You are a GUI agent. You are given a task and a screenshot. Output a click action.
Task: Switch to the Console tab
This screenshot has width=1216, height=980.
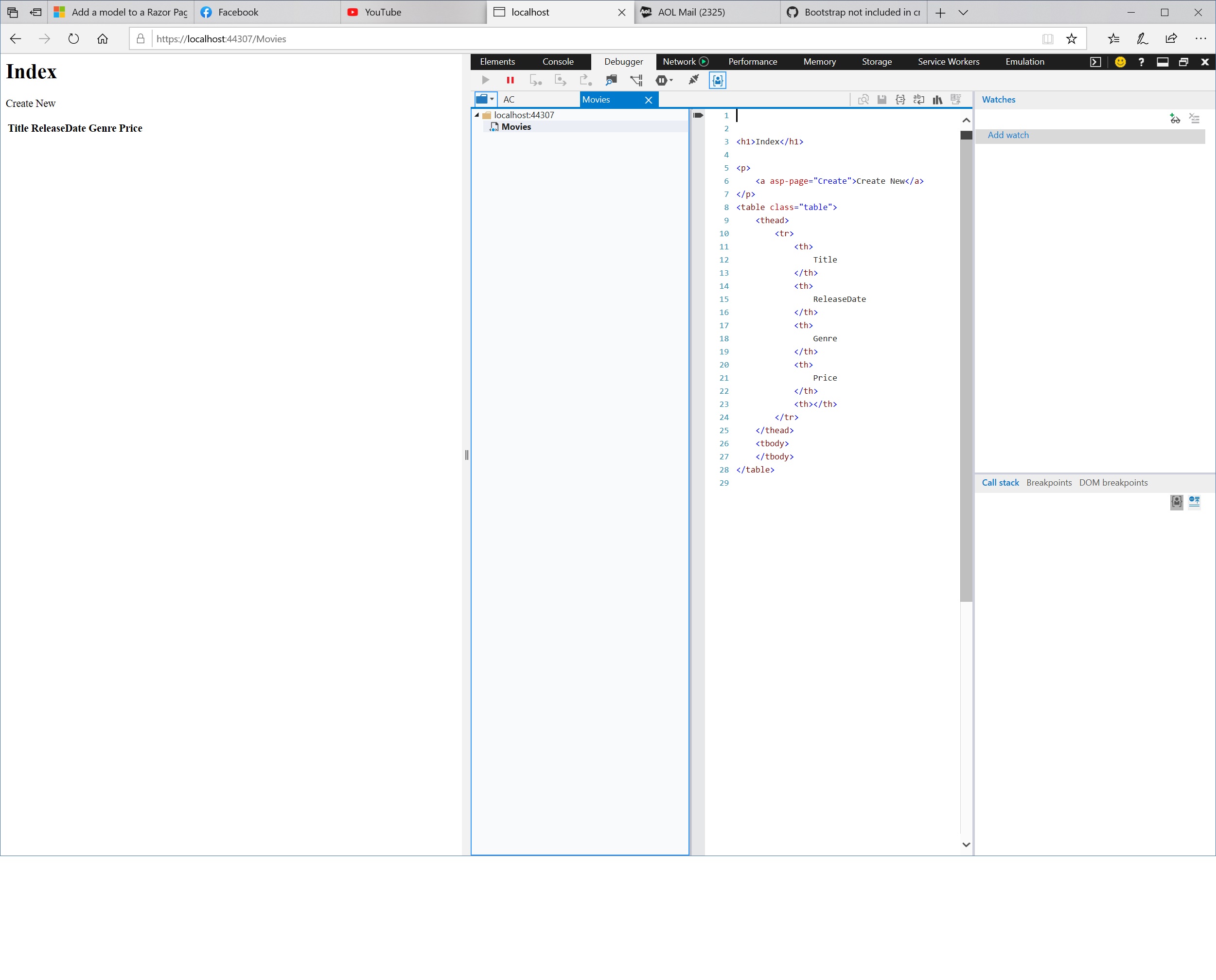click(x=558, y=62)
